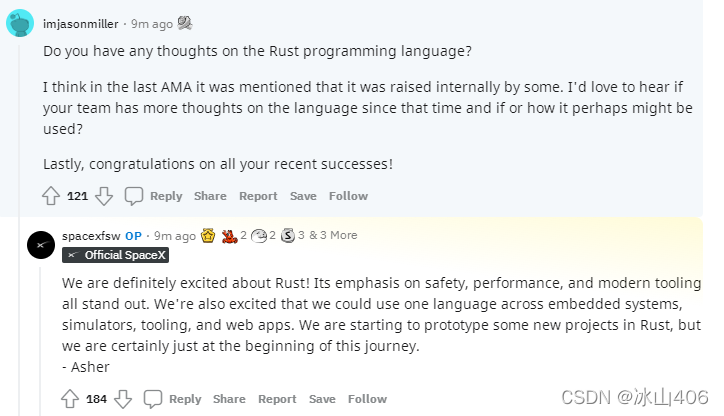
Task: Click imjasonmiller's avatar icon
Action: (x=20, y=22)
